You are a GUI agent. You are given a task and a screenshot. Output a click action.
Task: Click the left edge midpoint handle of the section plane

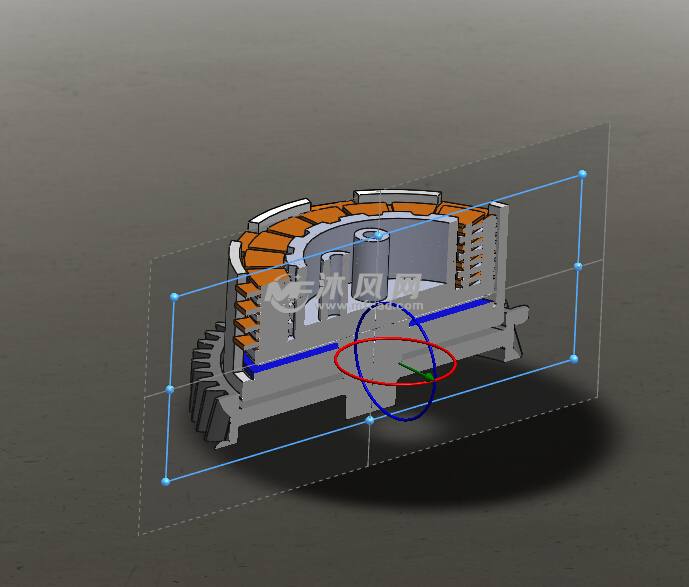tap(170, 388)
